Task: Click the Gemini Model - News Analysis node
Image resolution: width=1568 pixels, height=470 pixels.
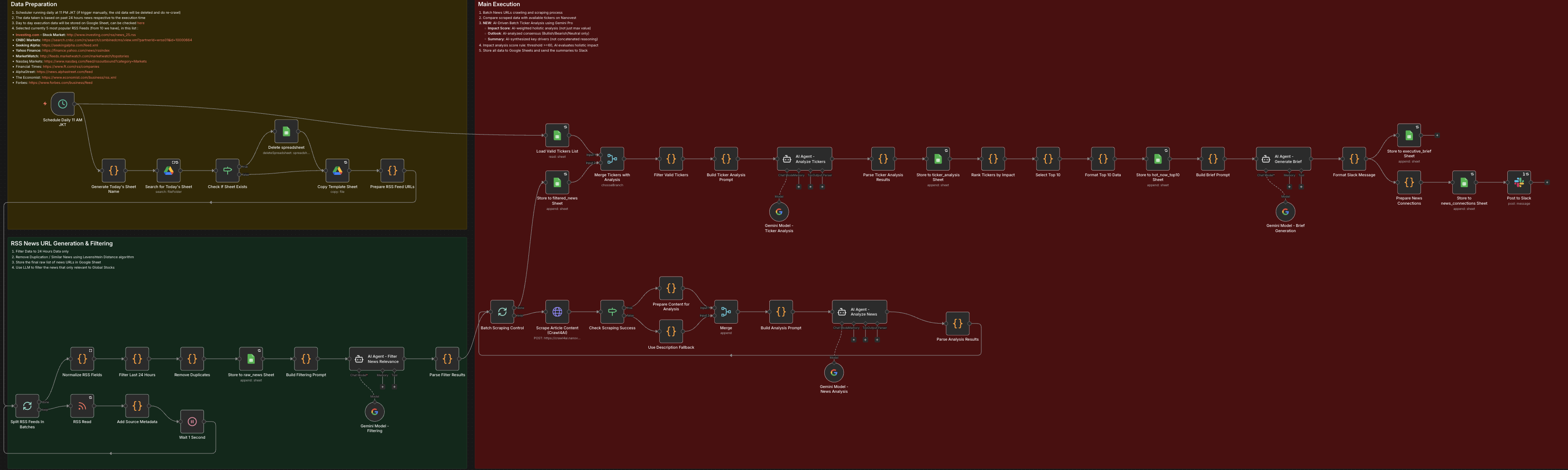Action: click(x=833, y=373)
